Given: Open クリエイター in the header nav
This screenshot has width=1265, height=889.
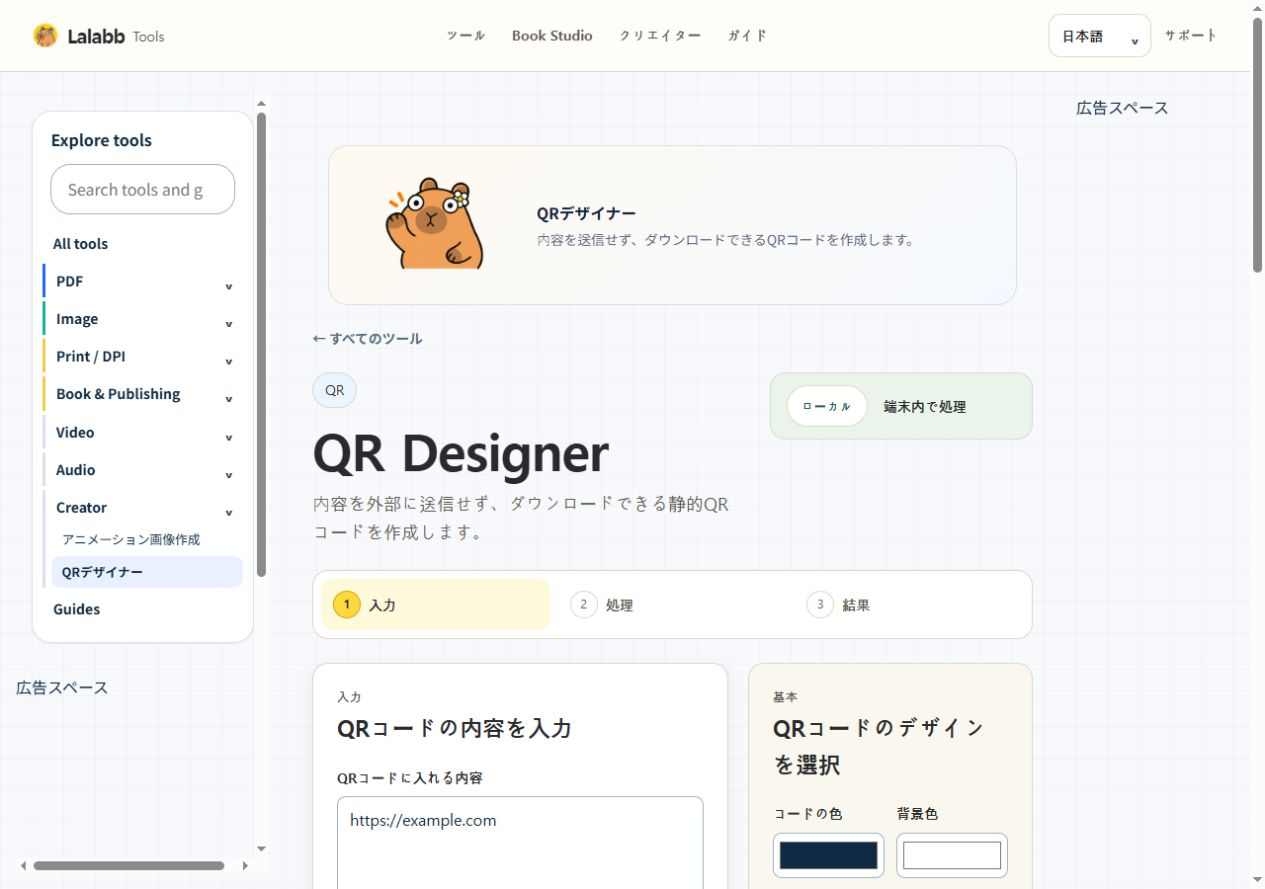Looking at the screenshot, I should [660, 36].
